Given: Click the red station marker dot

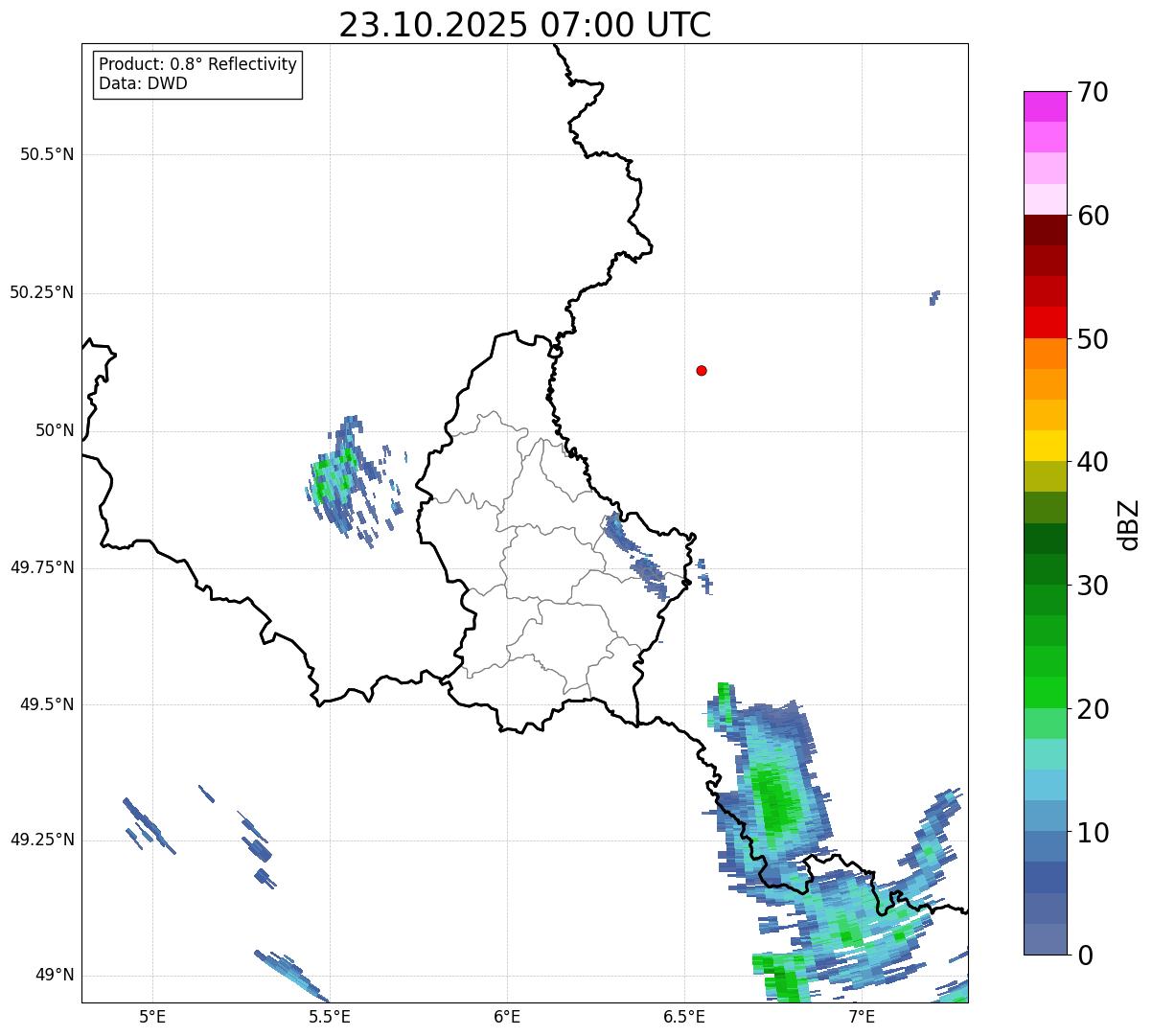Looking at the screenshot, I should 702,371.
